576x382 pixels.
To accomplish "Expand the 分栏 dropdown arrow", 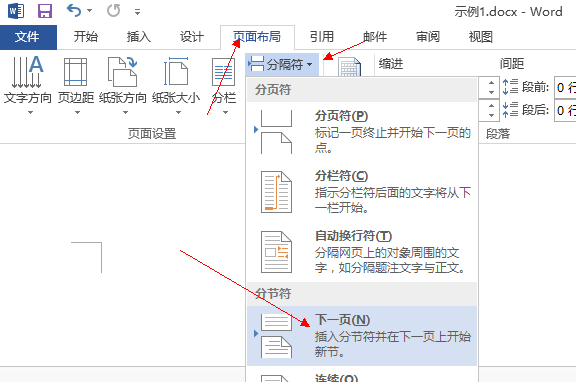I will [x=226, y=112].
